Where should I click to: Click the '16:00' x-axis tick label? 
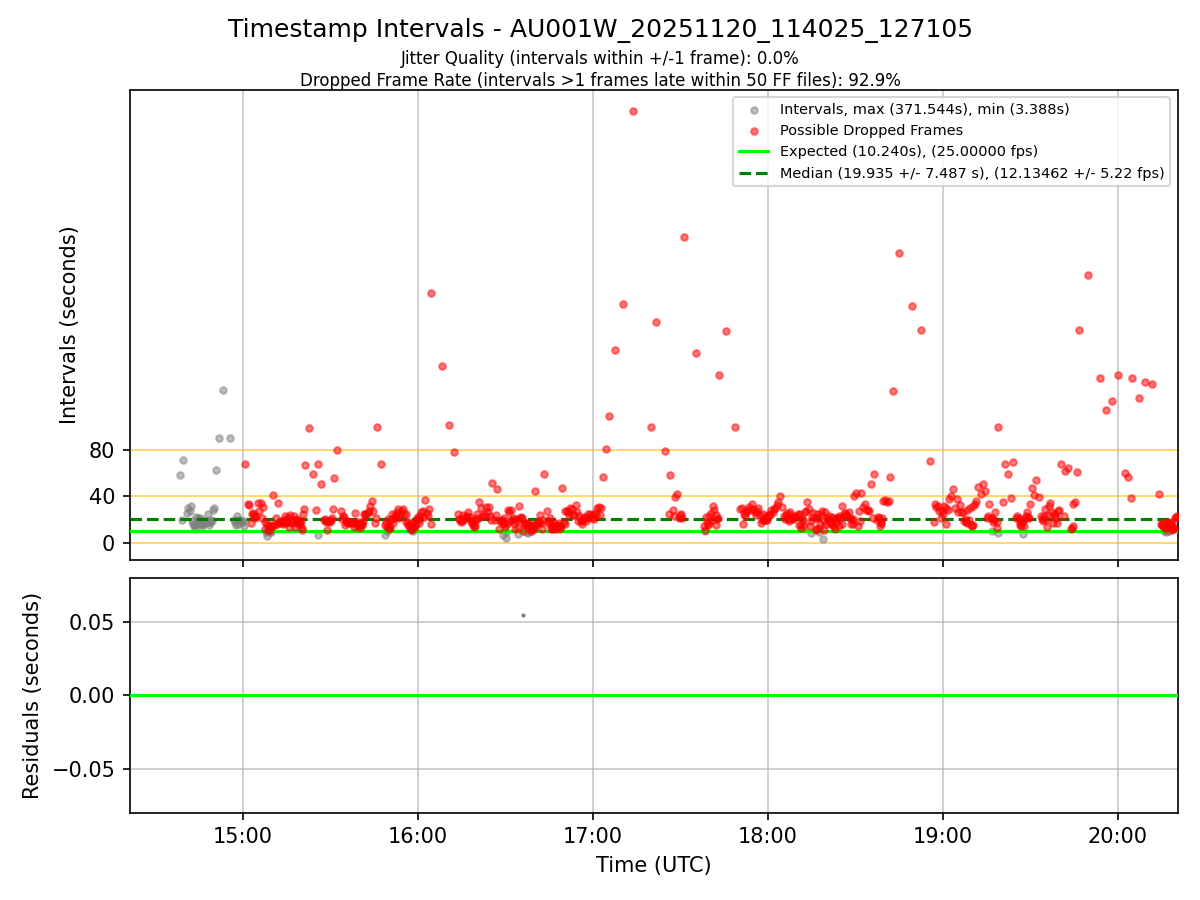[x=418, y=836]
